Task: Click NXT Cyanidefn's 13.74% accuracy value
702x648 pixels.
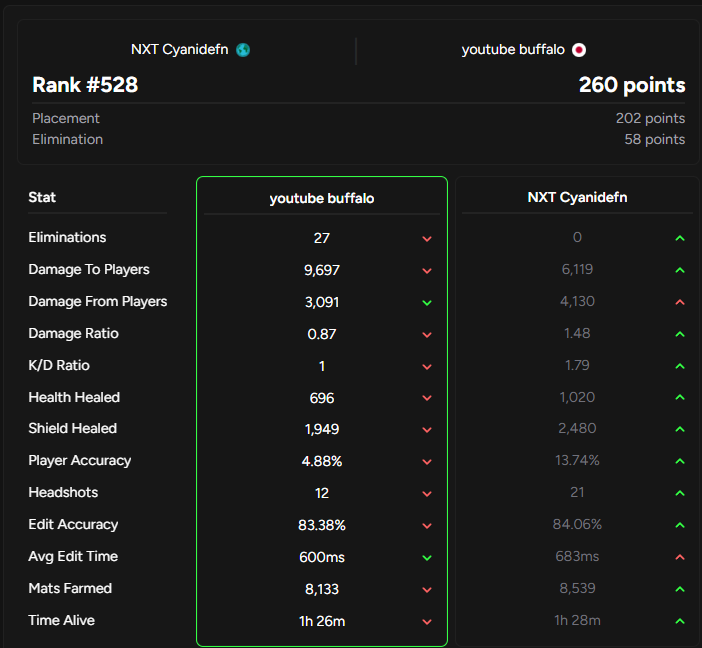Action: pos(577,460)
